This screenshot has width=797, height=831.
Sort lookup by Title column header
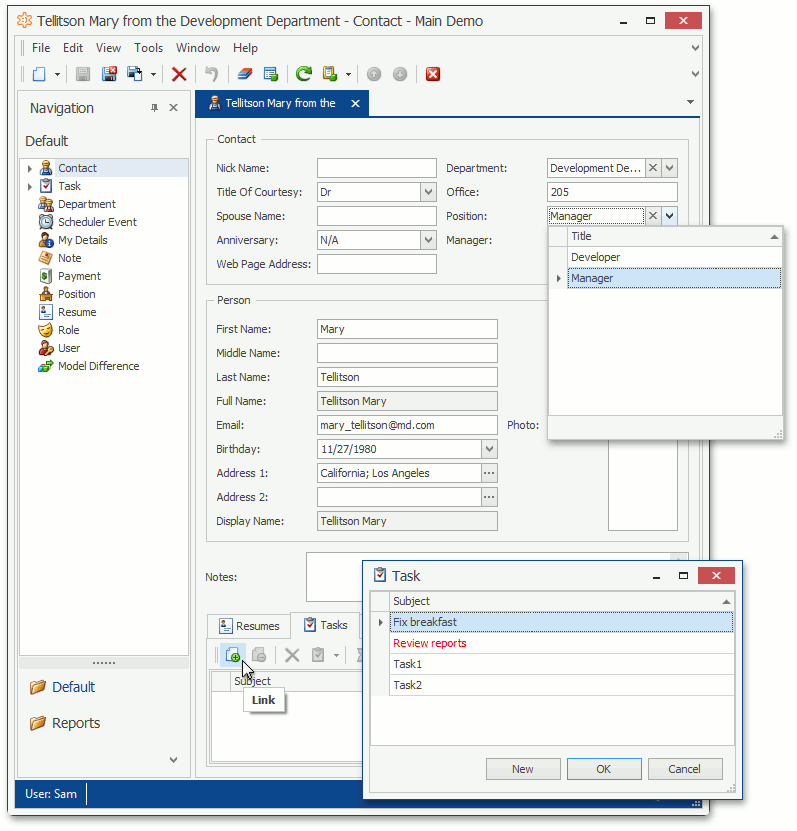[674, 236]
